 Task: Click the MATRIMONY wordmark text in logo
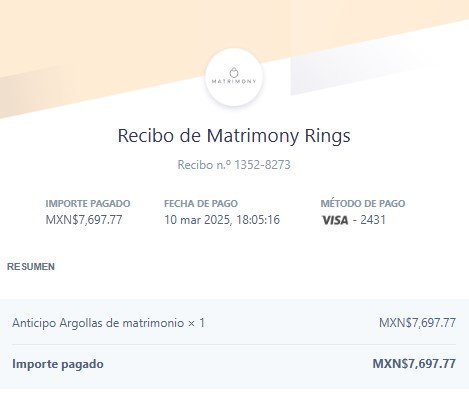coord(234,81)
